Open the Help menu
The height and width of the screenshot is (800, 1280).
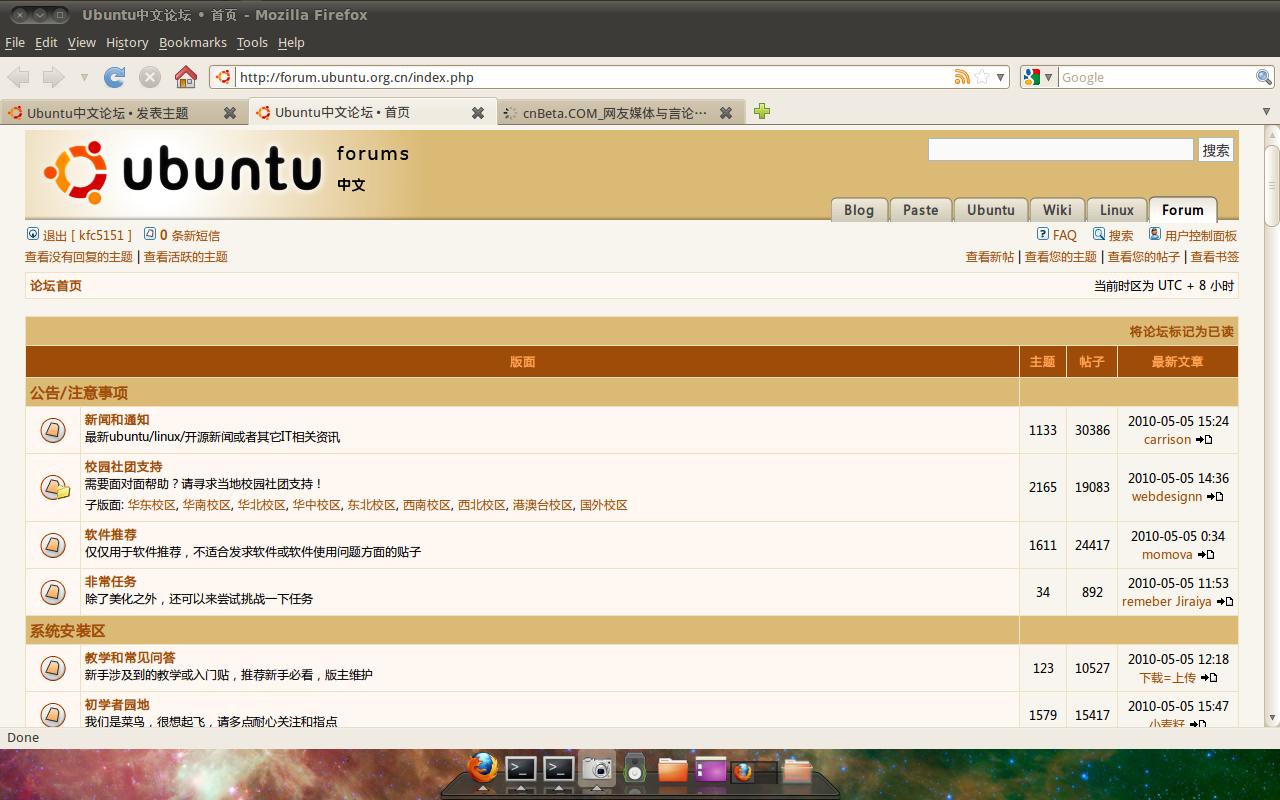tap(291, 42)
